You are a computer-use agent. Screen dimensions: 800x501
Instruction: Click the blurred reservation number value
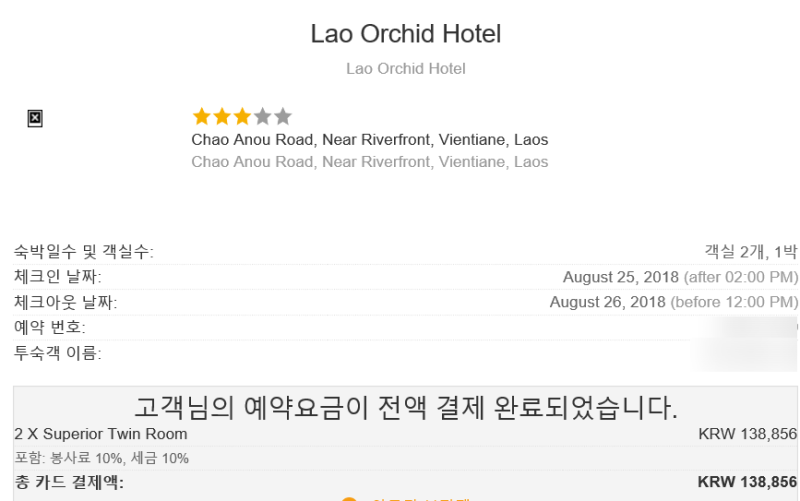coord(750,327)
